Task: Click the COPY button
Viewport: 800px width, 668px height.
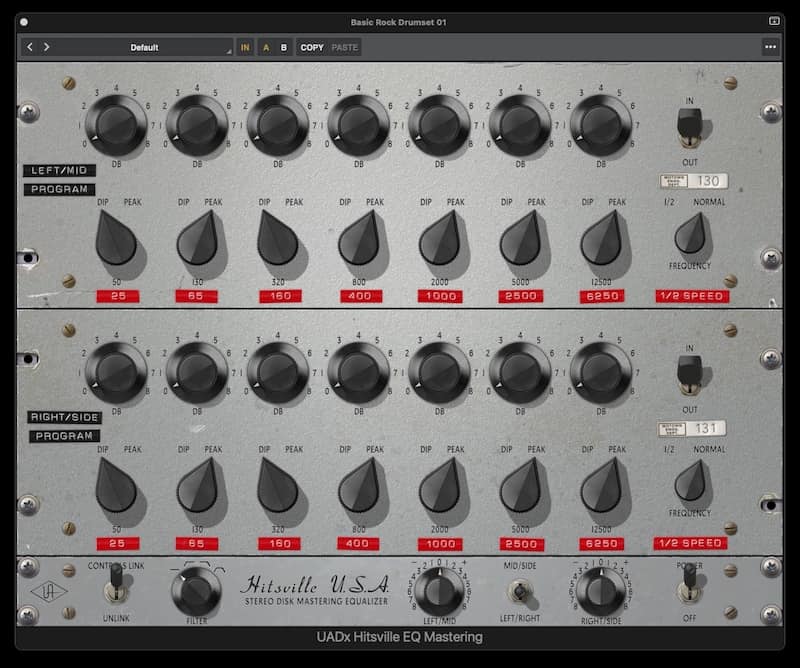Action: 312,47
